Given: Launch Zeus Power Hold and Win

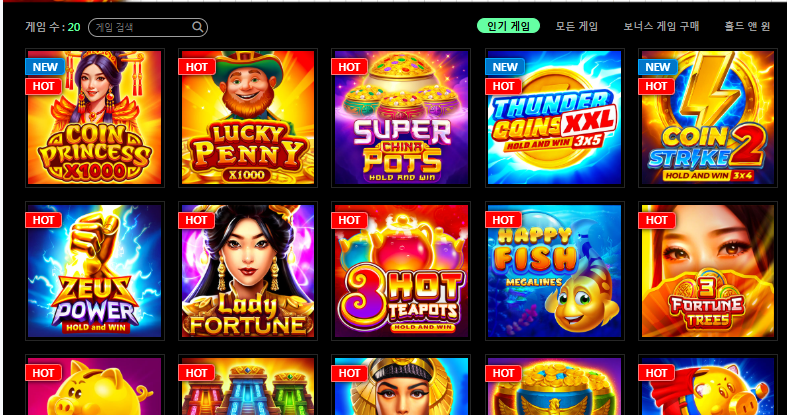Looking at the screenshot, I should point(94,271).
